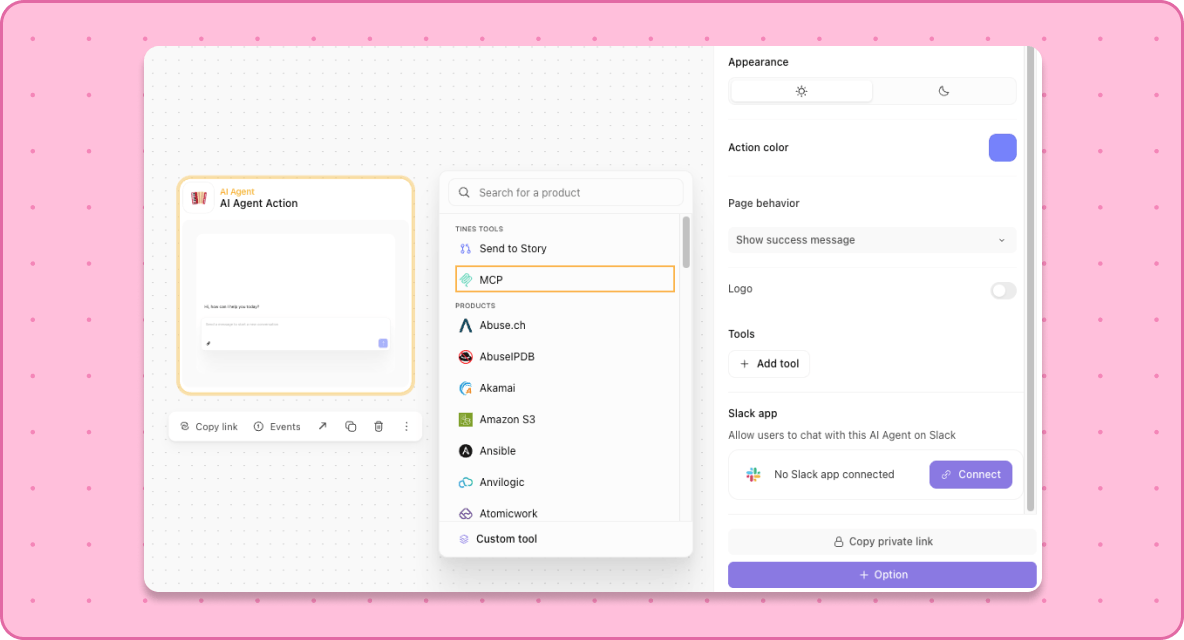This screenshot has width=1184, height=640.
Task: Click the AI Agent Action title
Action: [259, 203]
